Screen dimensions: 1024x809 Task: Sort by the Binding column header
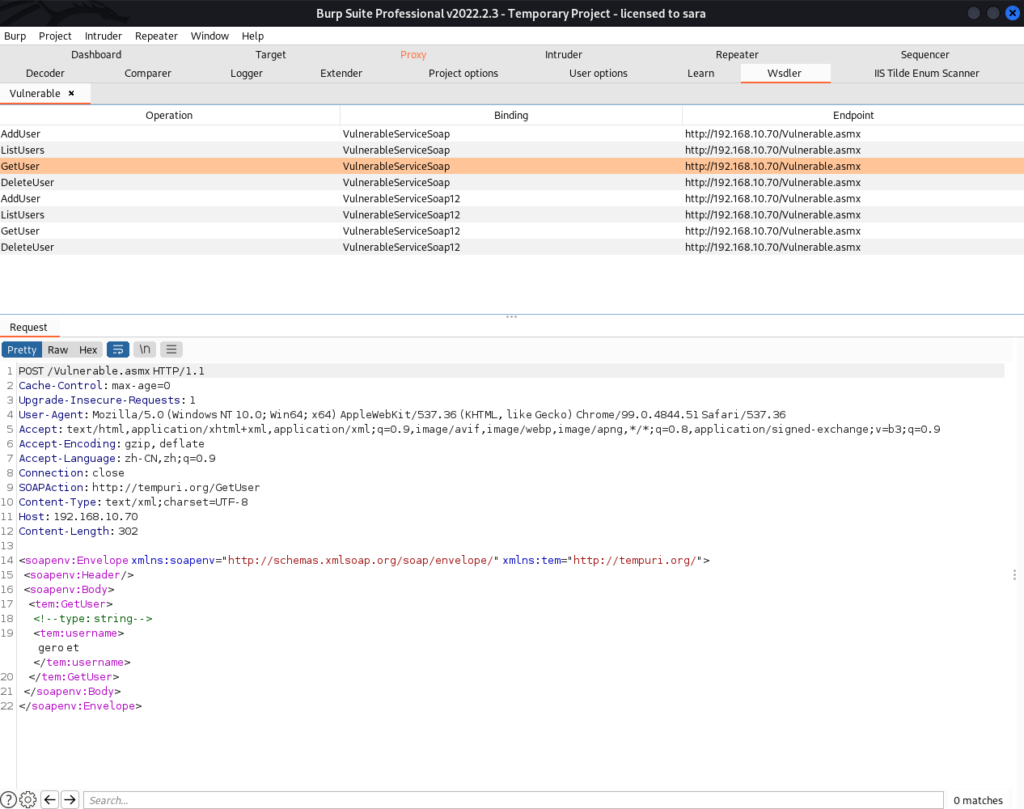511,115
